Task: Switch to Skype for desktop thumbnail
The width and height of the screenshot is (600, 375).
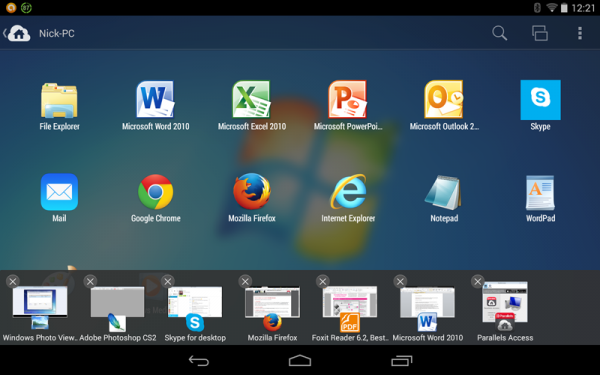Action: (x=195, y=302)
